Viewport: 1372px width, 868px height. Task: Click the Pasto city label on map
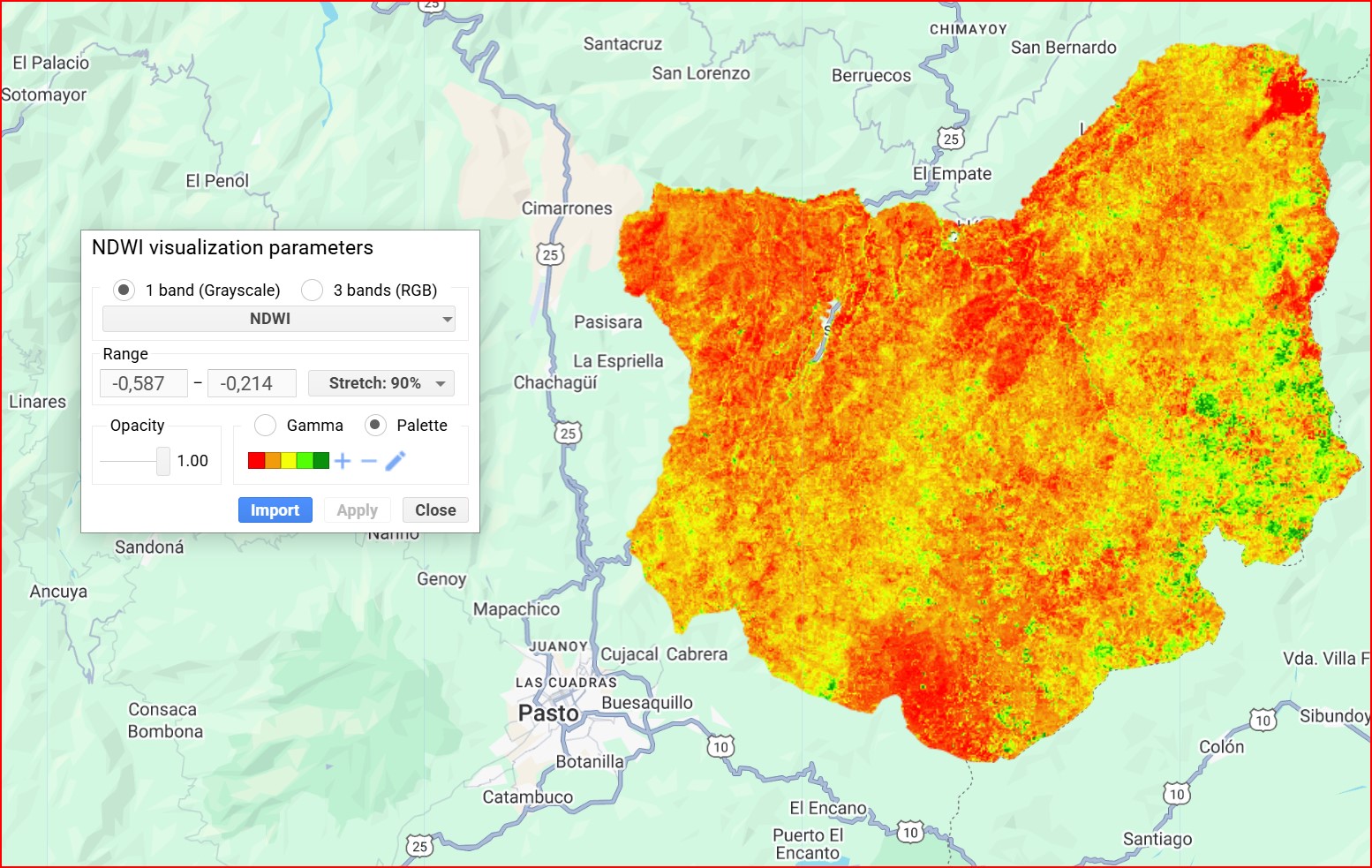pos(548,713)
